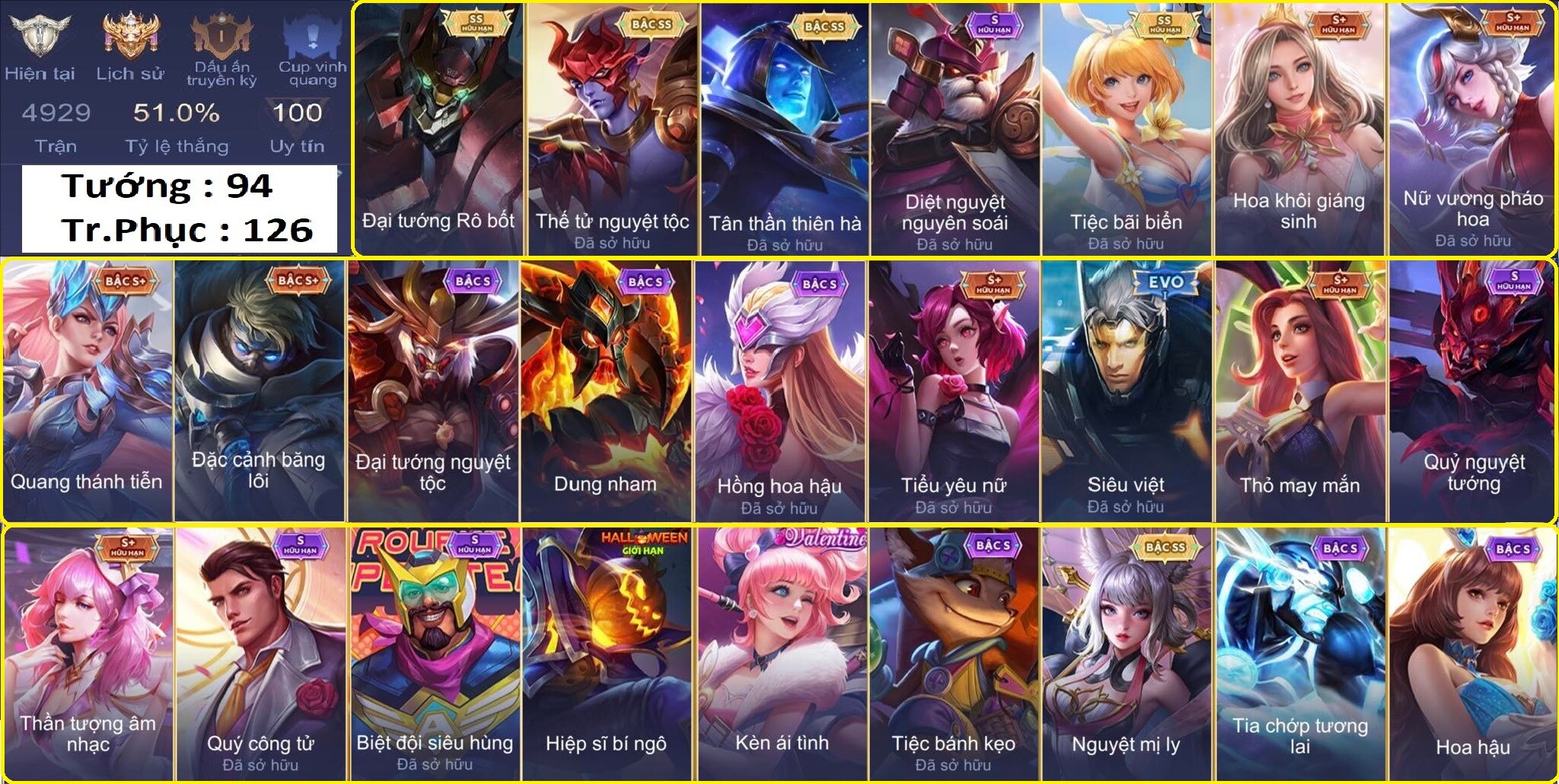Click the Dấu ấn truyền kỳ badge

pyautogui.click(x=222, y=34)
